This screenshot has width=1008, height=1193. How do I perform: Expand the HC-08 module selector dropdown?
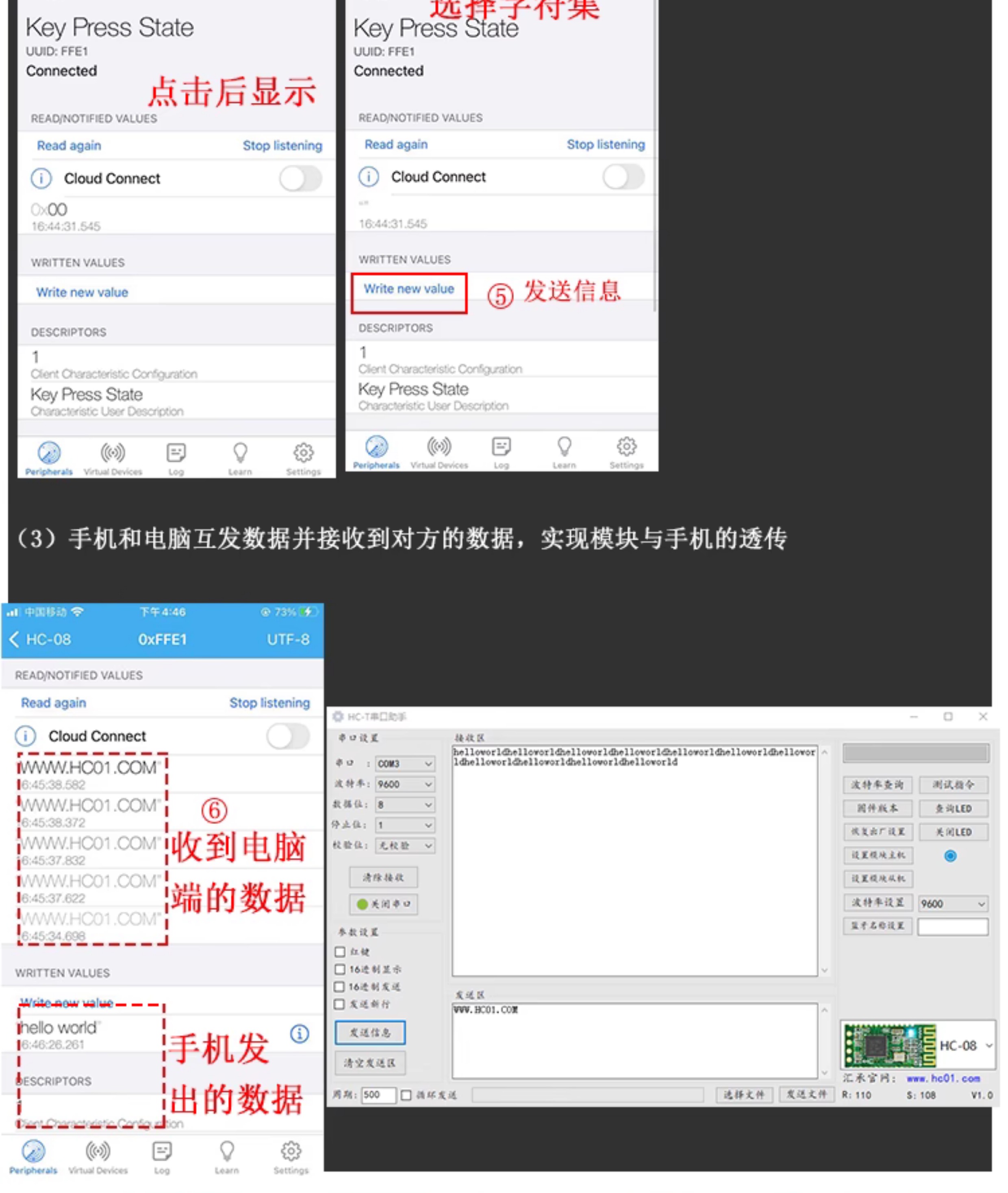click(990, 1045)
